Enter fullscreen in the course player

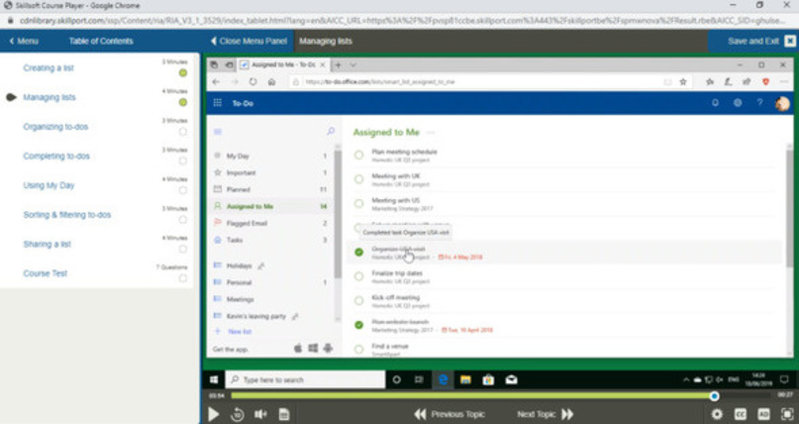[x=787, y=414]
